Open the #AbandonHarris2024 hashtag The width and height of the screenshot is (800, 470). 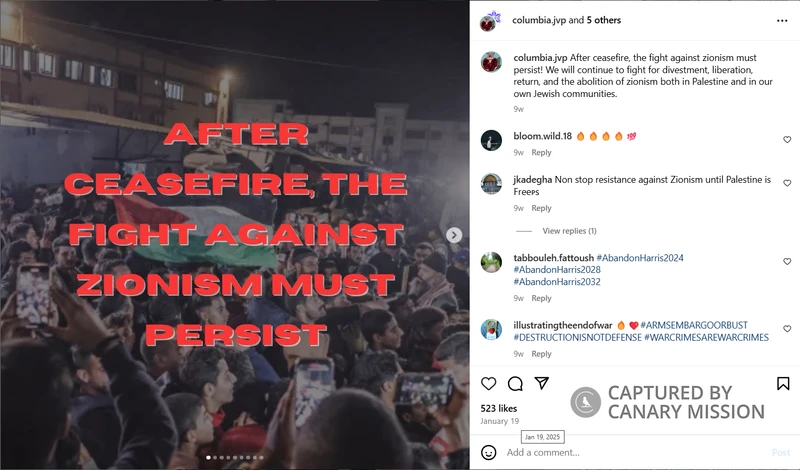pyautogui.click(x=640, y=258)
